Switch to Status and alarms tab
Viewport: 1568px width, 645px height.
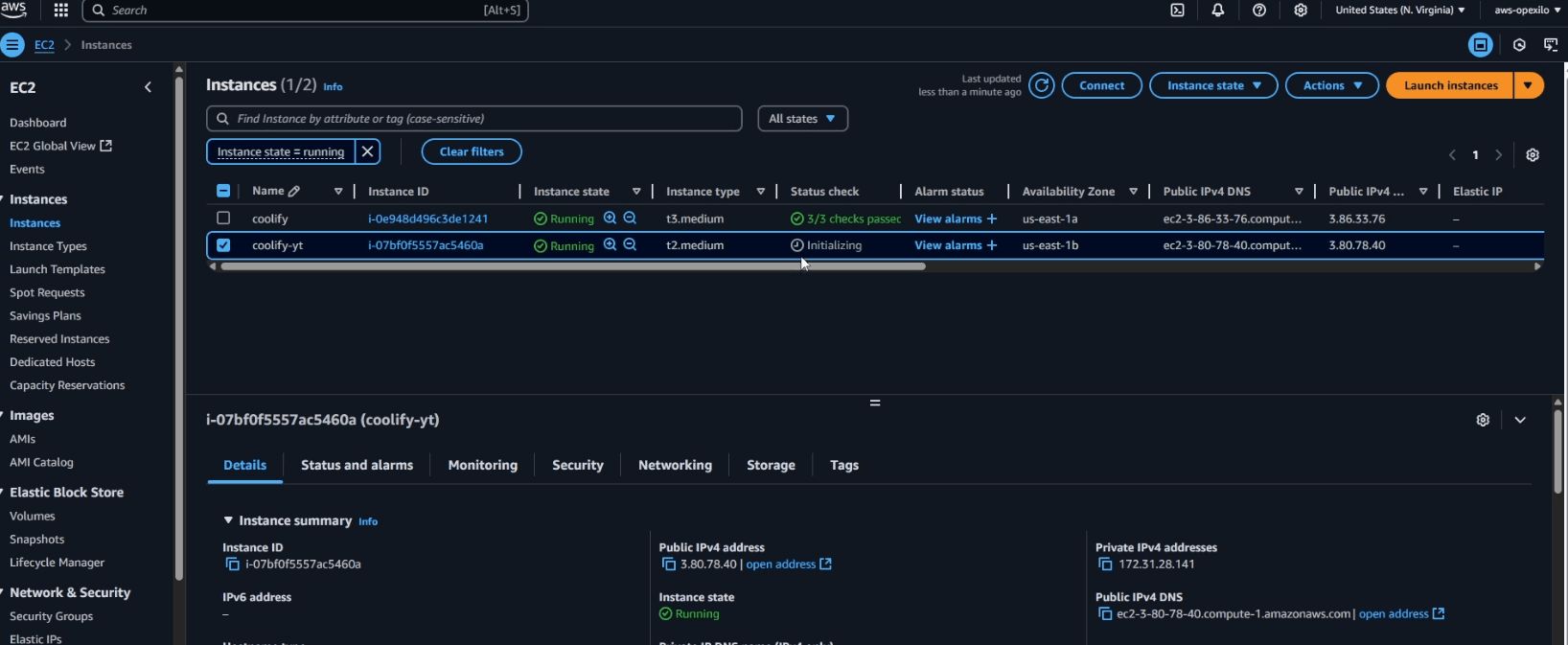click(x=357, y=465)
